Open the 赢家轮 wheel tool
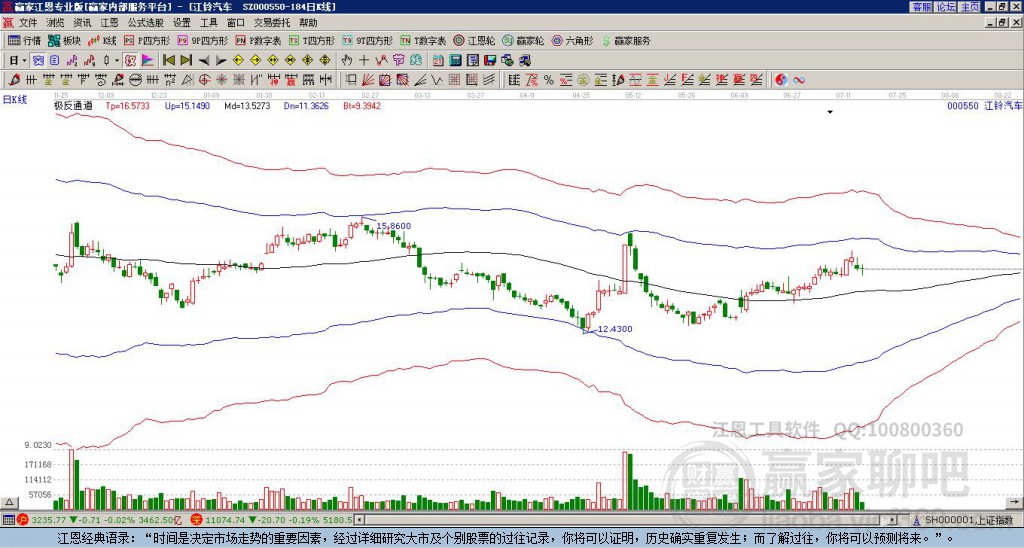The height and width of the screenshot is (548, 1024). (x=523, y=40)
